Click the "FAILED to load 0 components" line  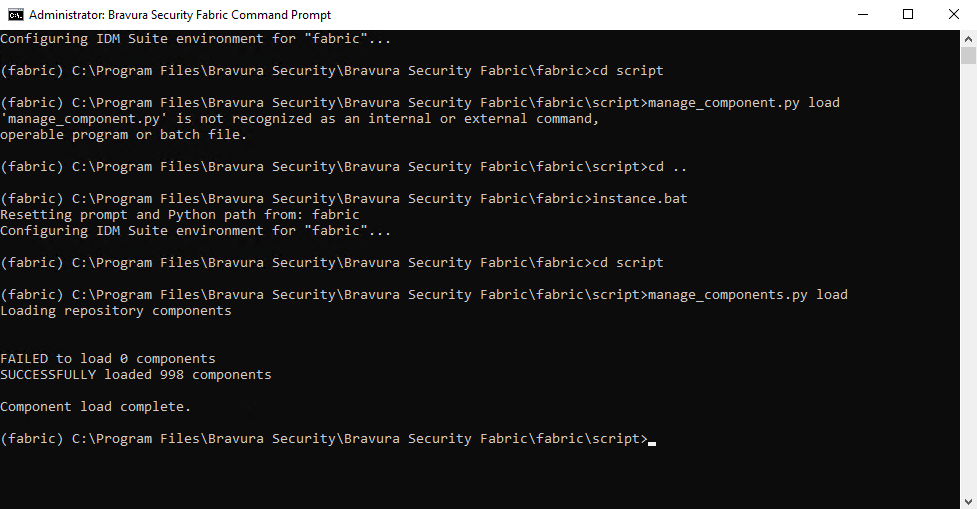(108, 359)
